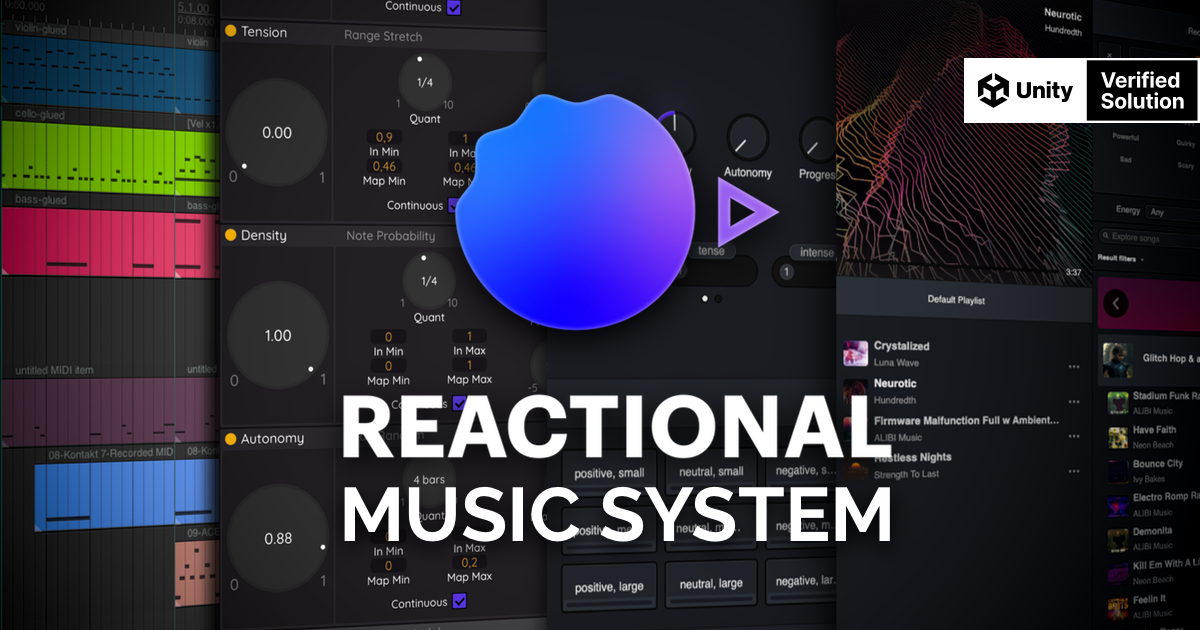
Task: Click the positive, large button
Action: [608, 586]
